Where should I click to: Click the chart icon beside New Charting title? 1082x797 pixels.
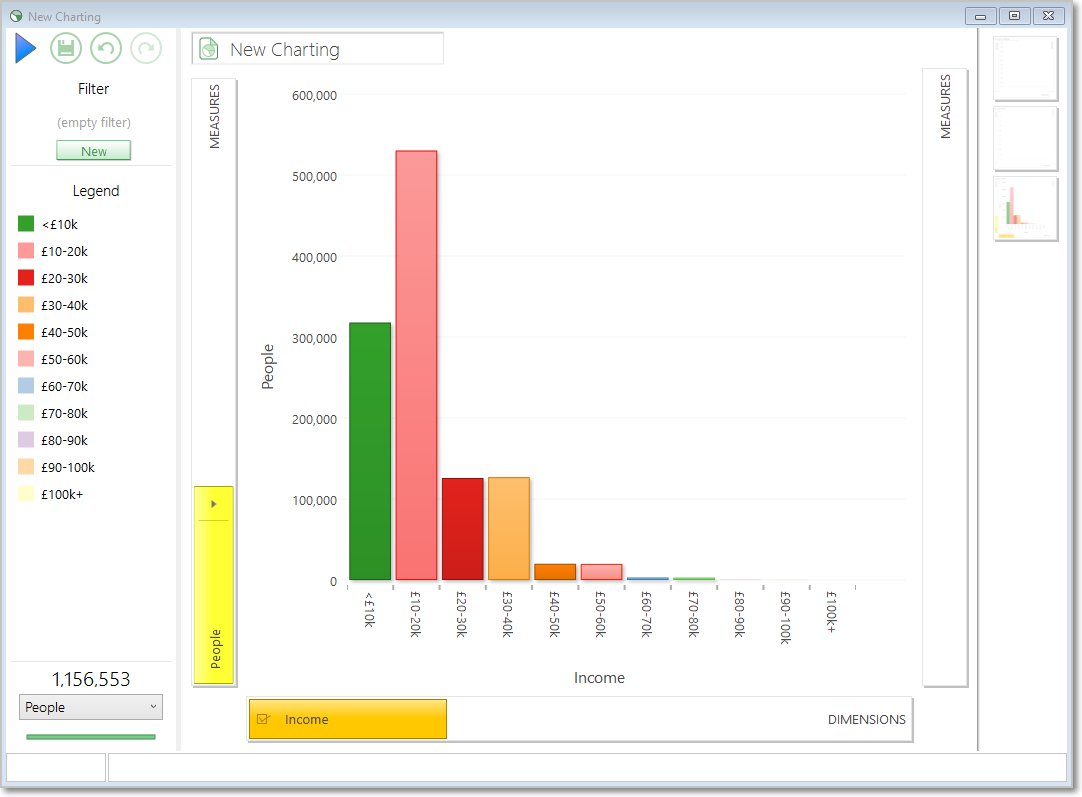pos(208,49)
